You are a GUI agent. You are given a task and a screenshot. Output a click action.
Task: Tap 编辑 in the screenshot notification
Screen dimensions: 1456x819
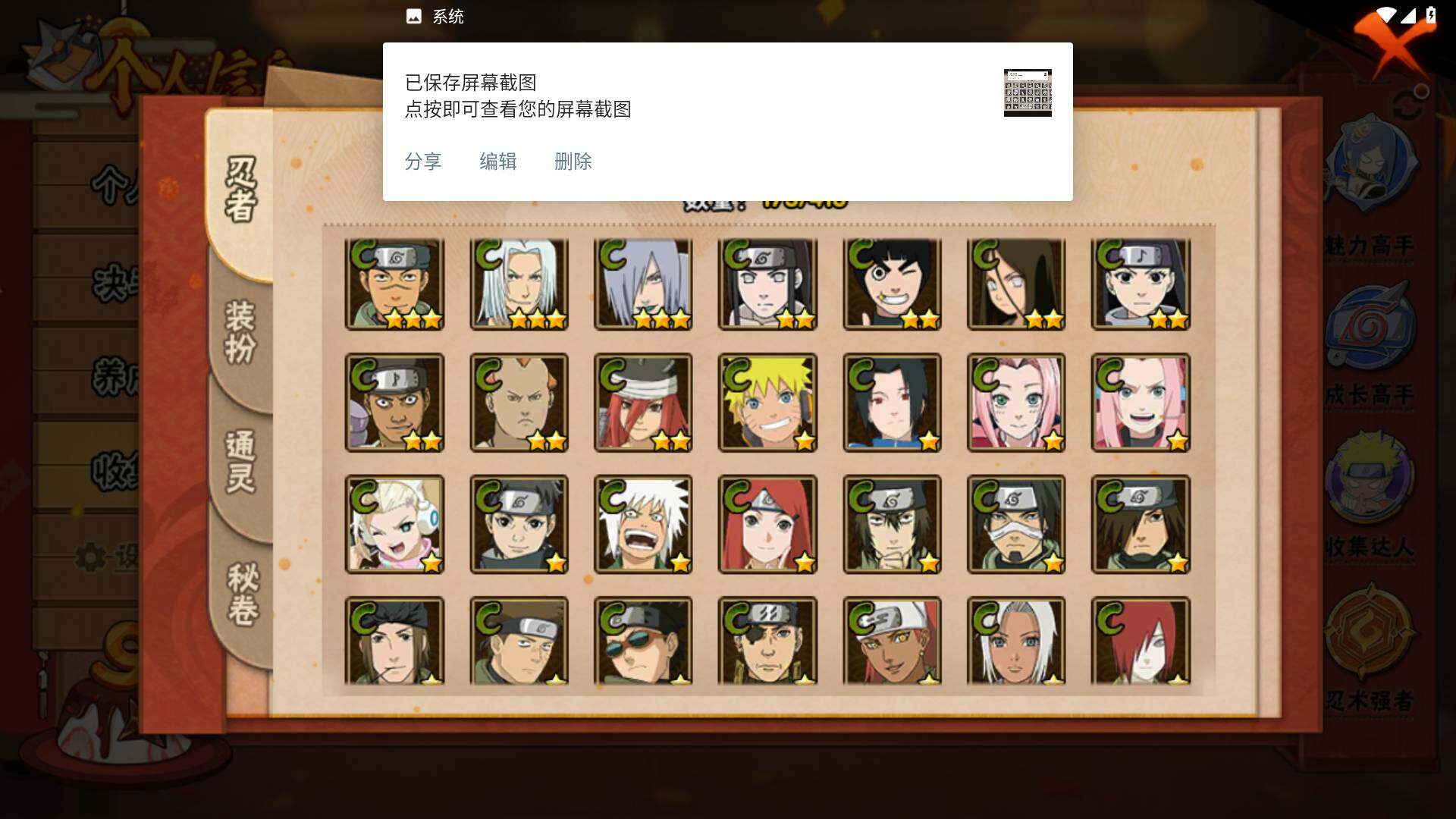pos(498,162)
